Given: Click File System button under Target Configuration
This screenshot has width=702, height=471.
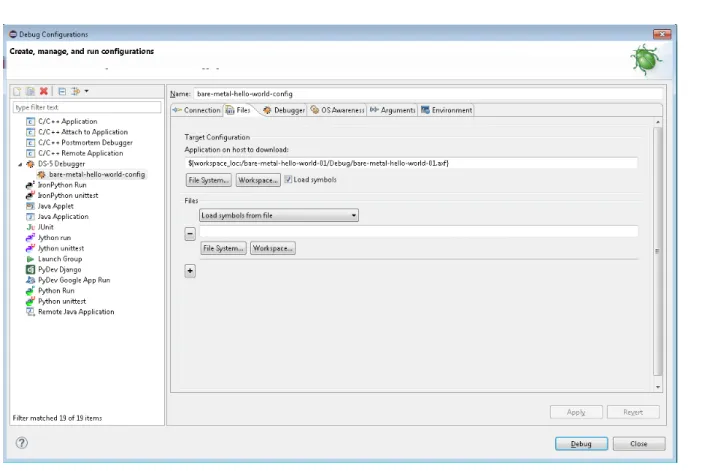Looking at the screenshot, I should click(x=209, y=180).
